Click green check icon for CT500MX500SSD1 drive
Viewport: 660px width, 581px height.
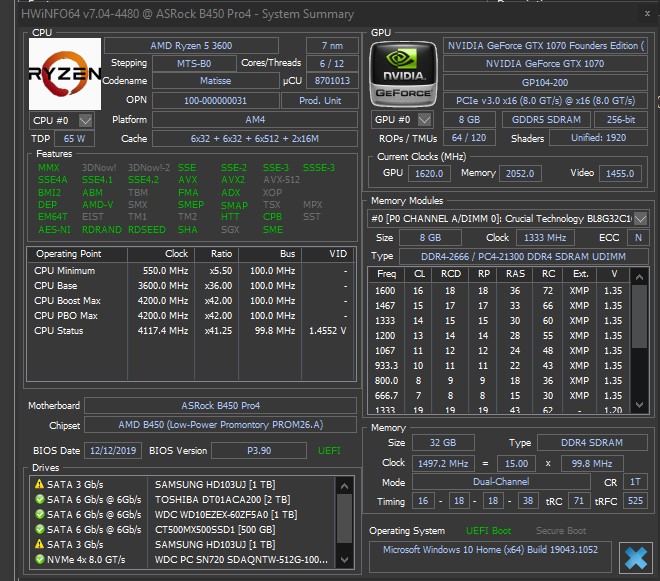pyautogui.click(x=40, y=529)
